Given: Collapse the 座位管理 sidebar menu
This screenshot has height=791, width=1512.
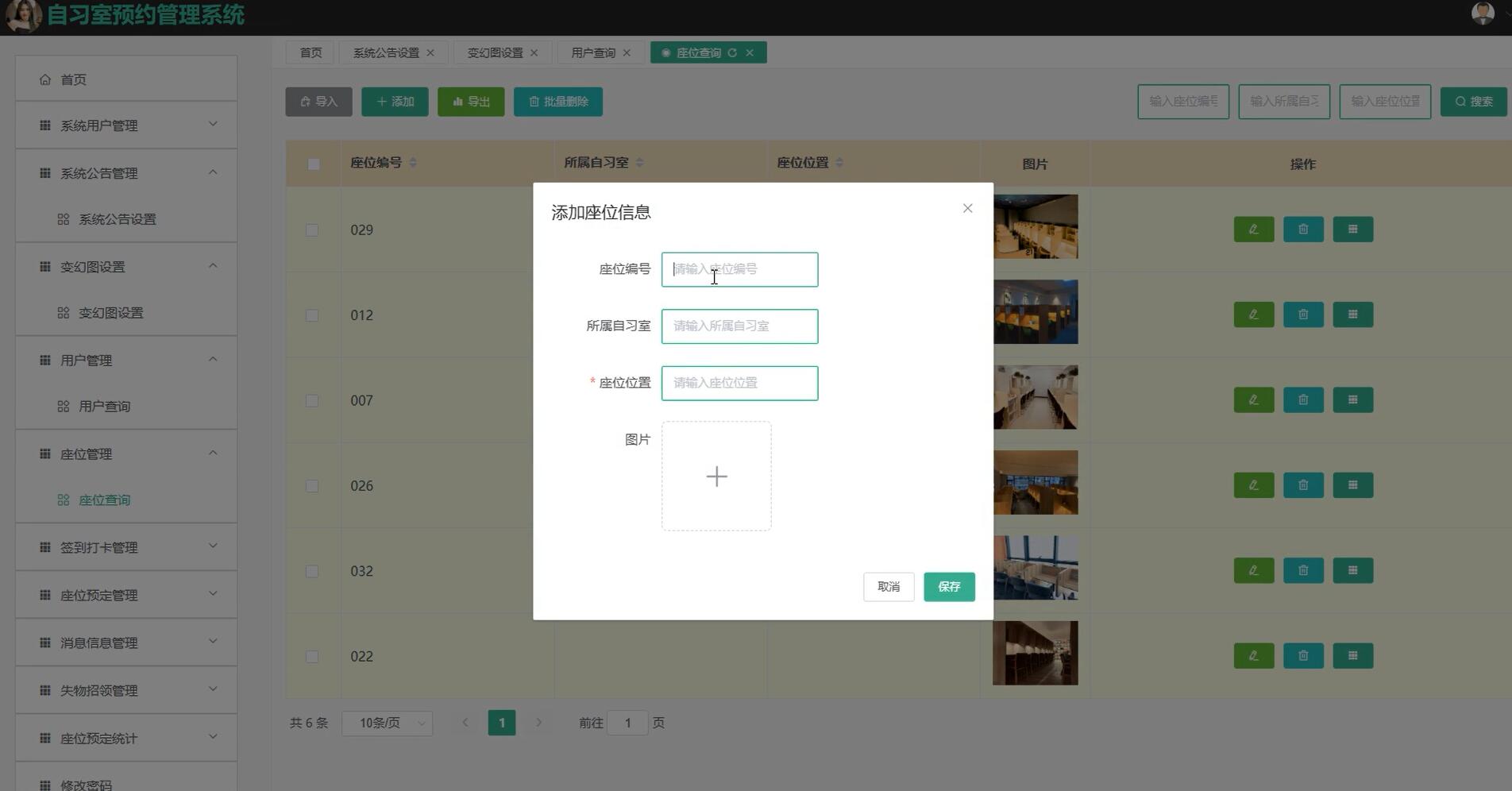Looking at the screenshot, I should pos(126,453).
